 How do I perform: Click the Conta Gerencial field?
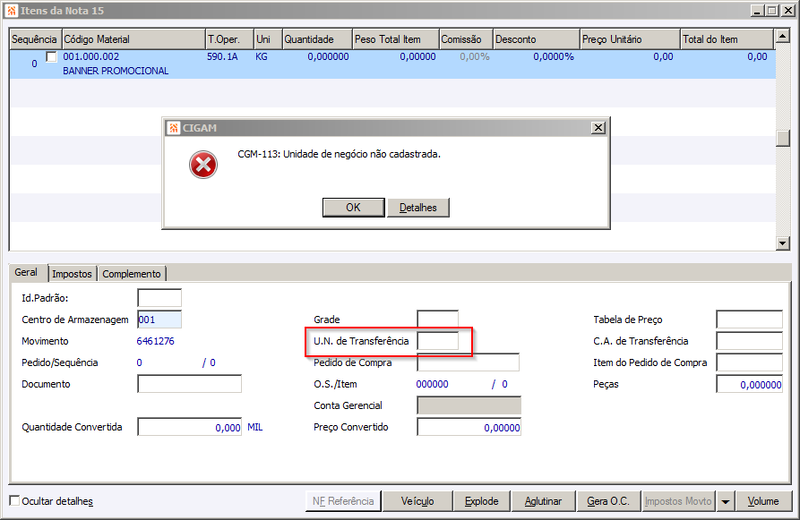coord(469,406)
